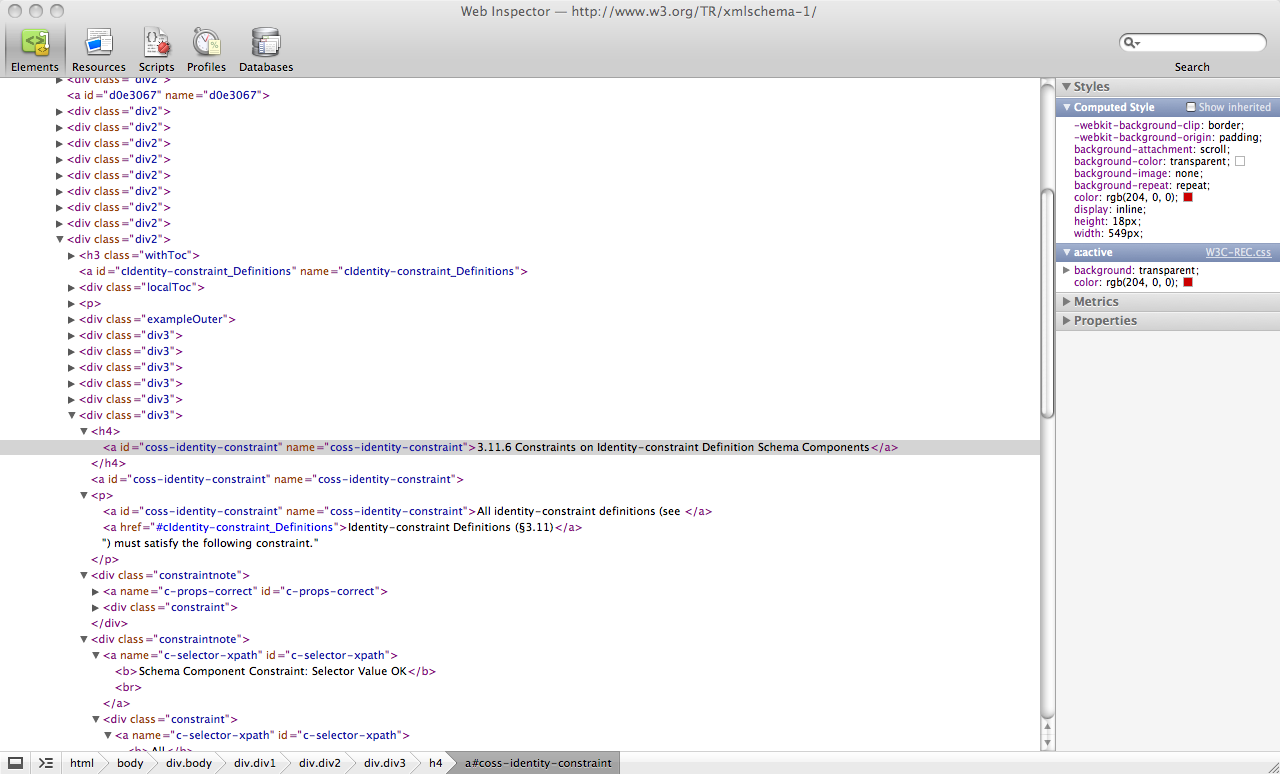Collapse the Computed Style section
Image resolution: width=1280 pixels, height=774 pixels.
pos(1066,107)
